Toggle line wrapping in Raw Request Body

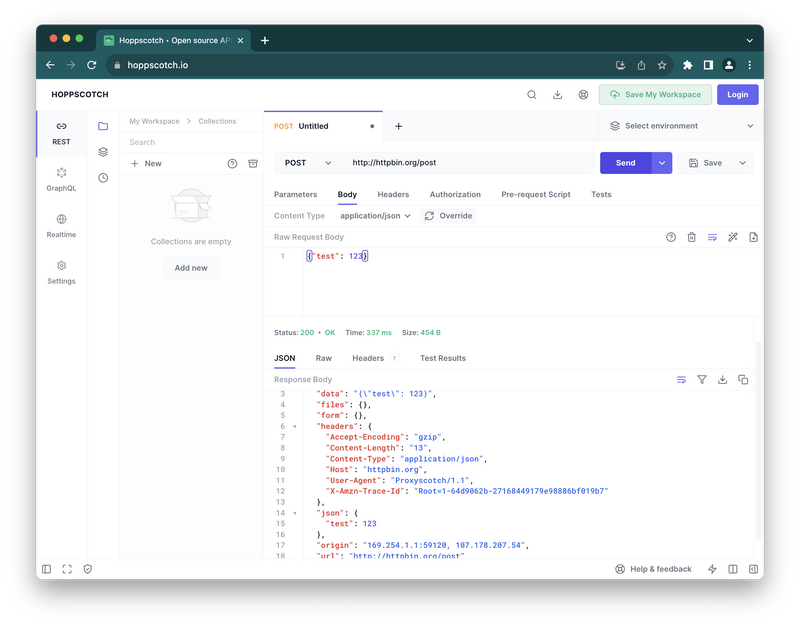coord(712,237)
